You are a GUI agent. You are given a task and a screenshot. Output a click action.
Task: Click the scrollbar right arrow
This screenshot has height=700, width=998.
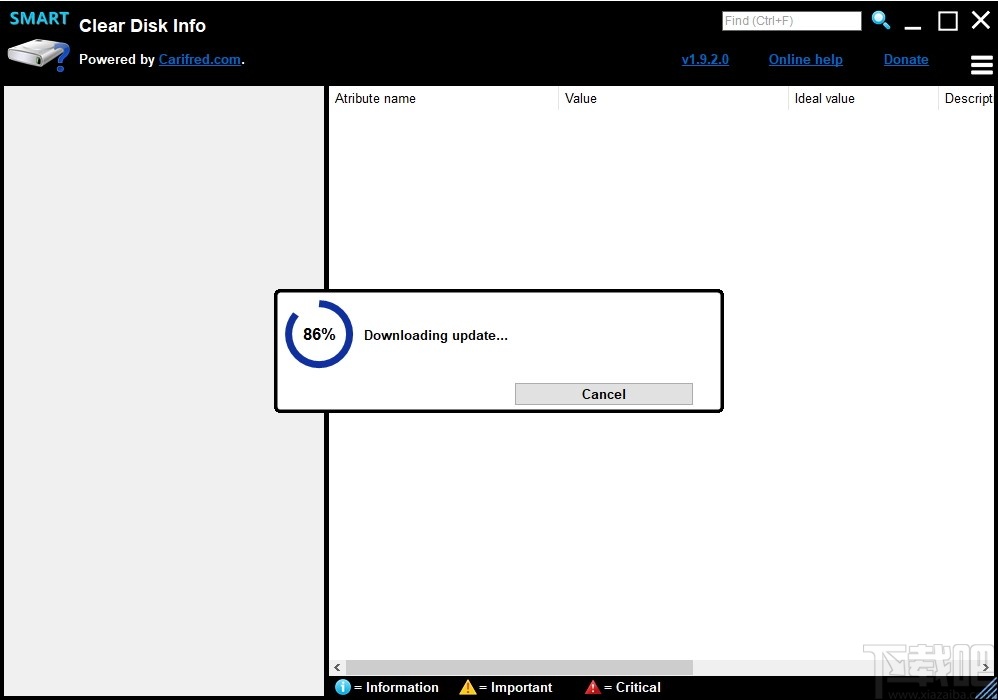985,667
